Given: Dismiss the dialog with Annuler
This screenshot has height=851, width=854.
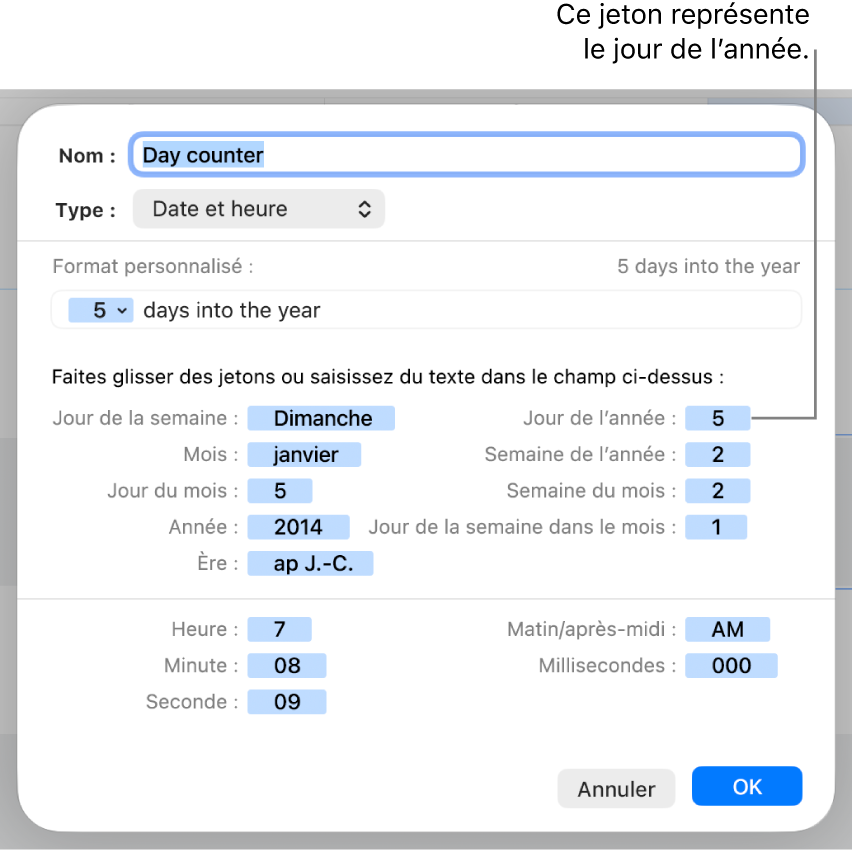Looking at the screenshot, I should pyautogui.click(x=616, y=788).
